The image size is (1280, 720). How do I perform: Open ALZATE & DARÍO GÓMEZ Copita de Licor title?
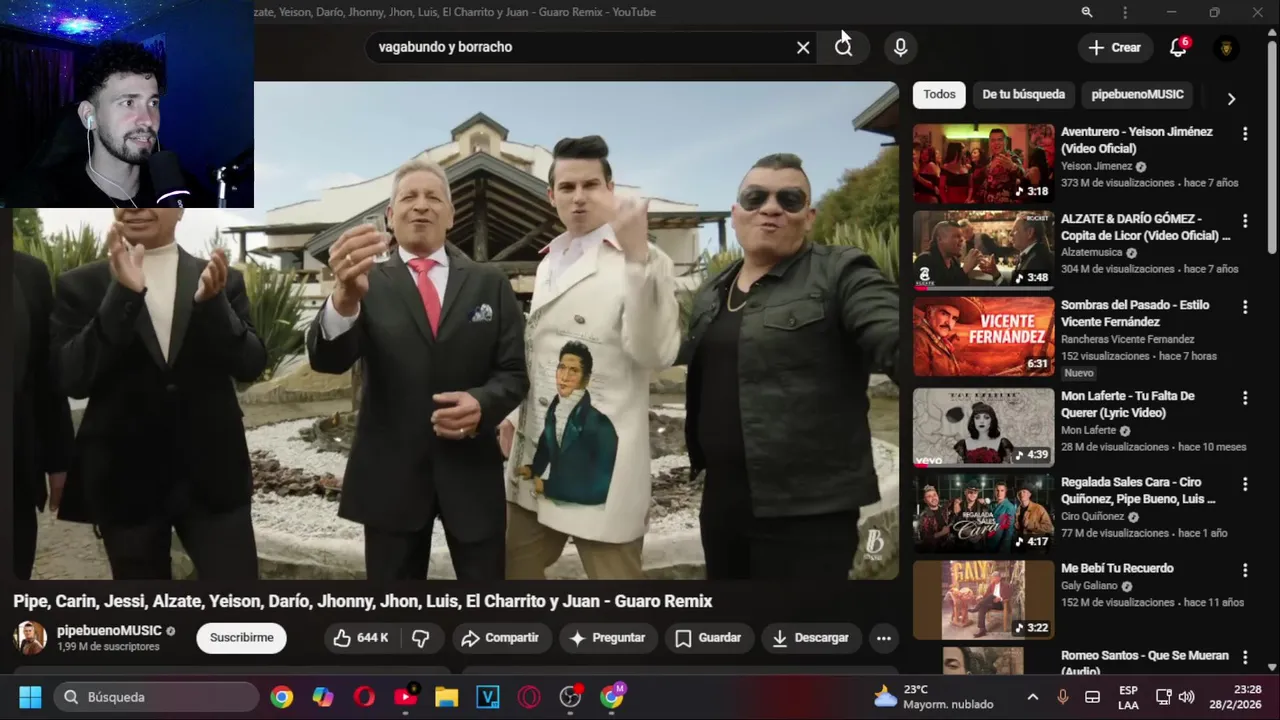tap(1145, 227)
